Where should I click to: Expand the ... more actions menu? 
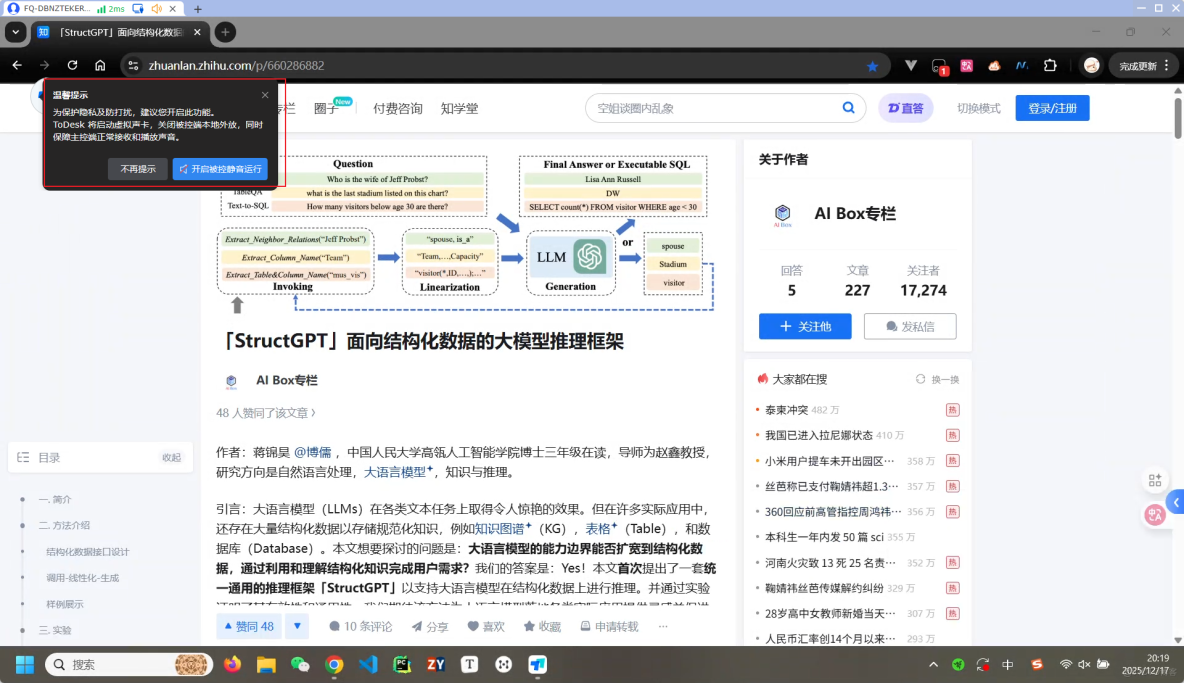pos(662,626)
